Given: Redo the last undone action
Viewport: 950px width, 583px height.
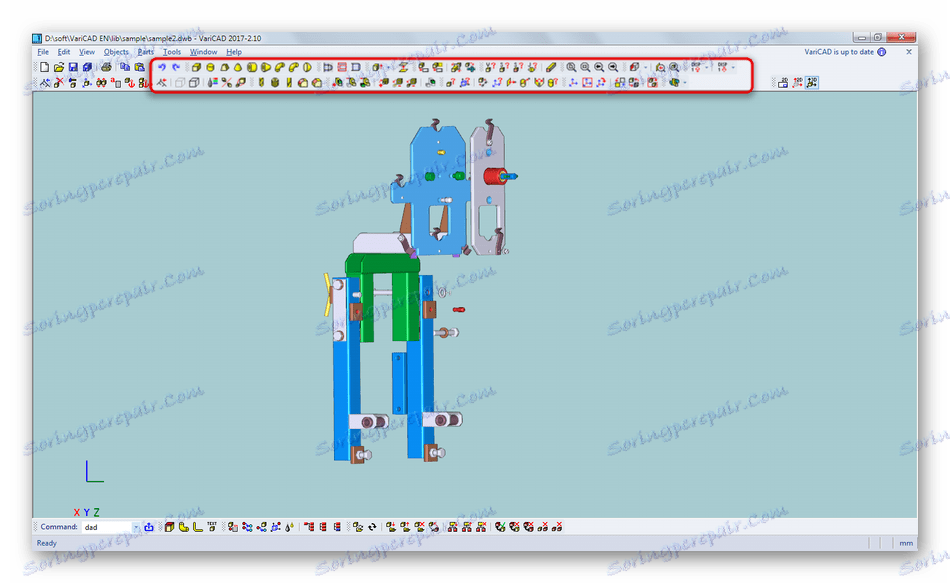Looking at the screenshot, I should click(x=176, y=67).
